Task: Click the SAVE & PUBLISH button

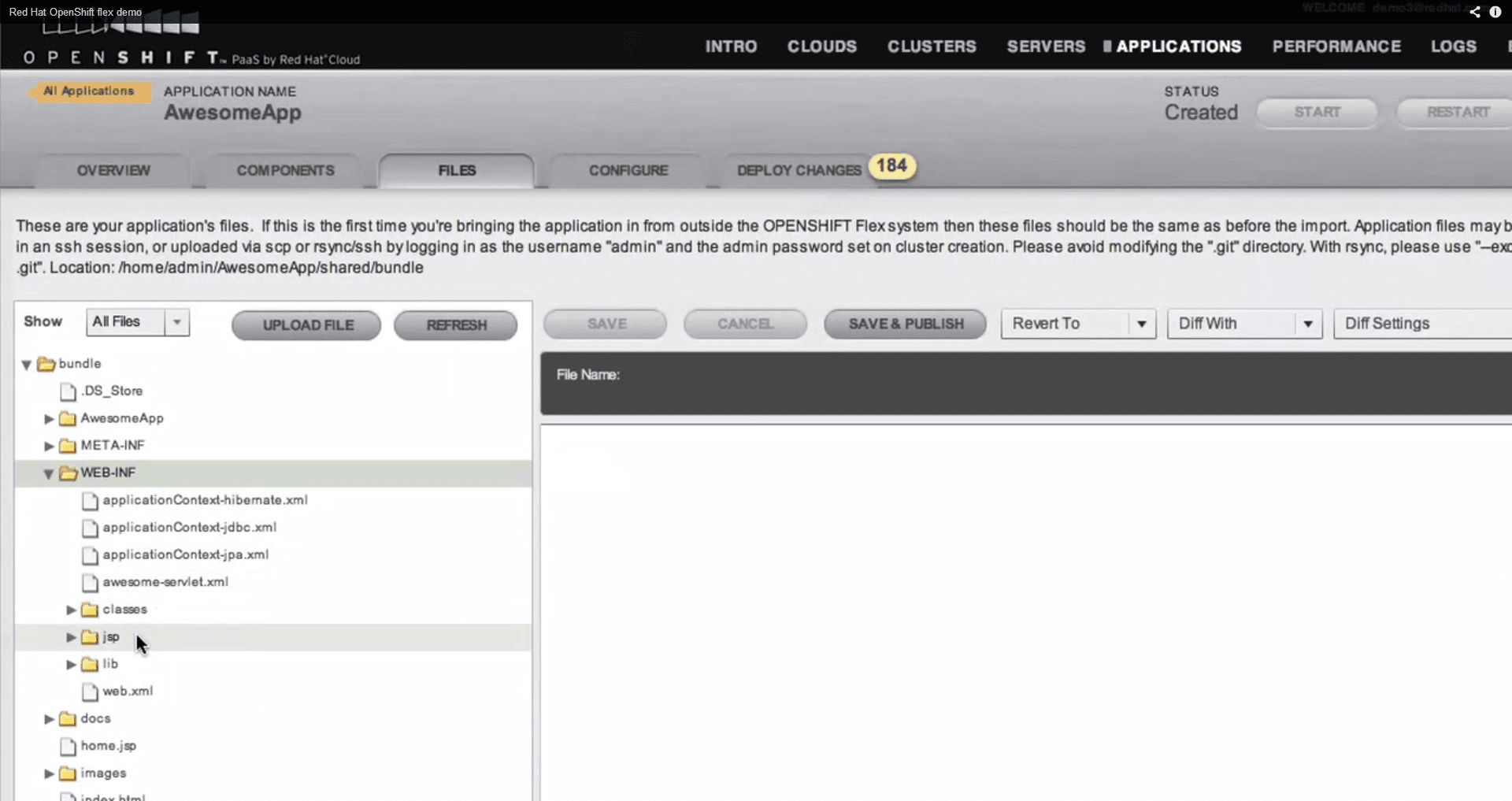Action: (906, 324)
